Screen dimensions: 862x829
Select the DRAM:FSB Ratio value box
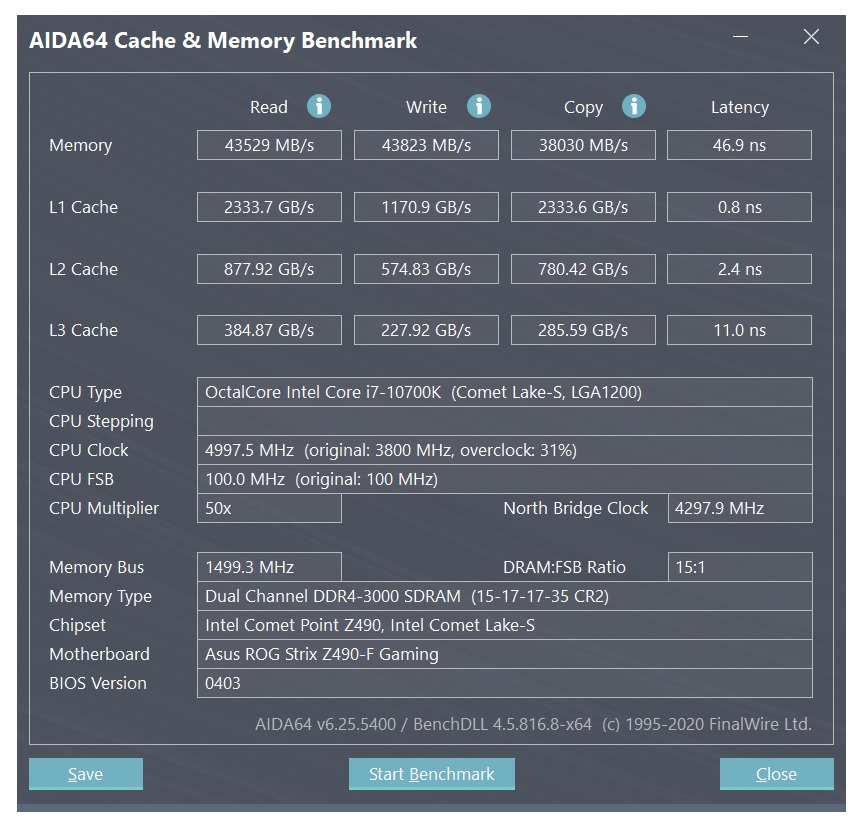pos(739,567)
